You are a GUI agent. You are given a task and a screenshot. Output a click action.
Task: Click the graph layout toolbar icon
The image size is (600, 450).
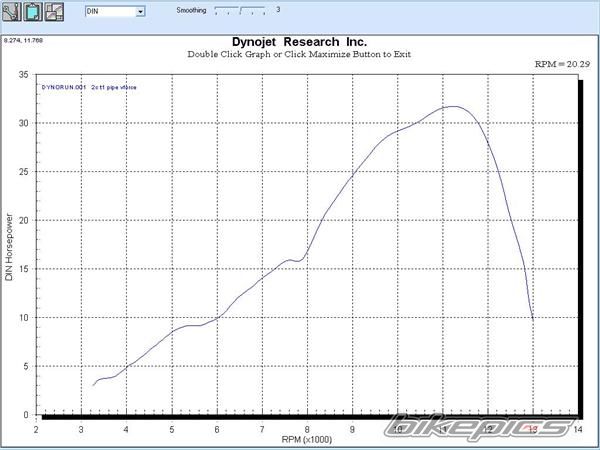pyautogui.click(x=54, y=13)
